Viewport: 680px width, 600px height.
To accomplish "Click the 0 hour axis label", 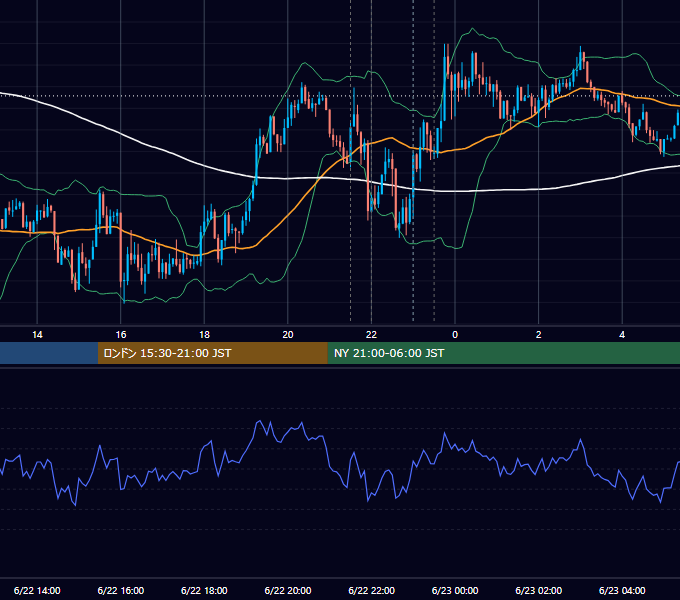I will [455, 335].
